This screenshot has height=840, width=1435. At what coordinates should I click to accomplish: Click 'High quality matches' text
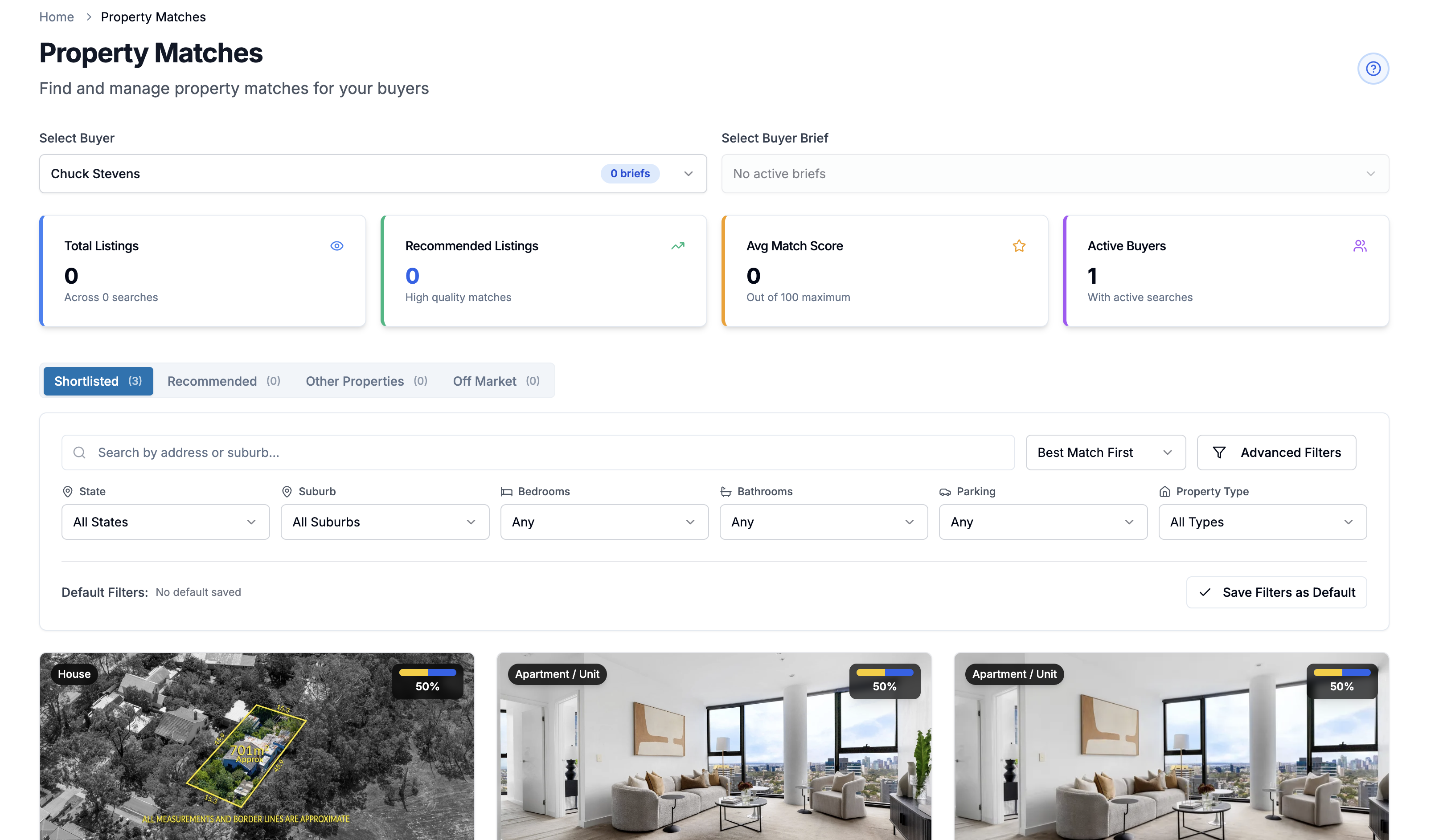pos(458,298)
